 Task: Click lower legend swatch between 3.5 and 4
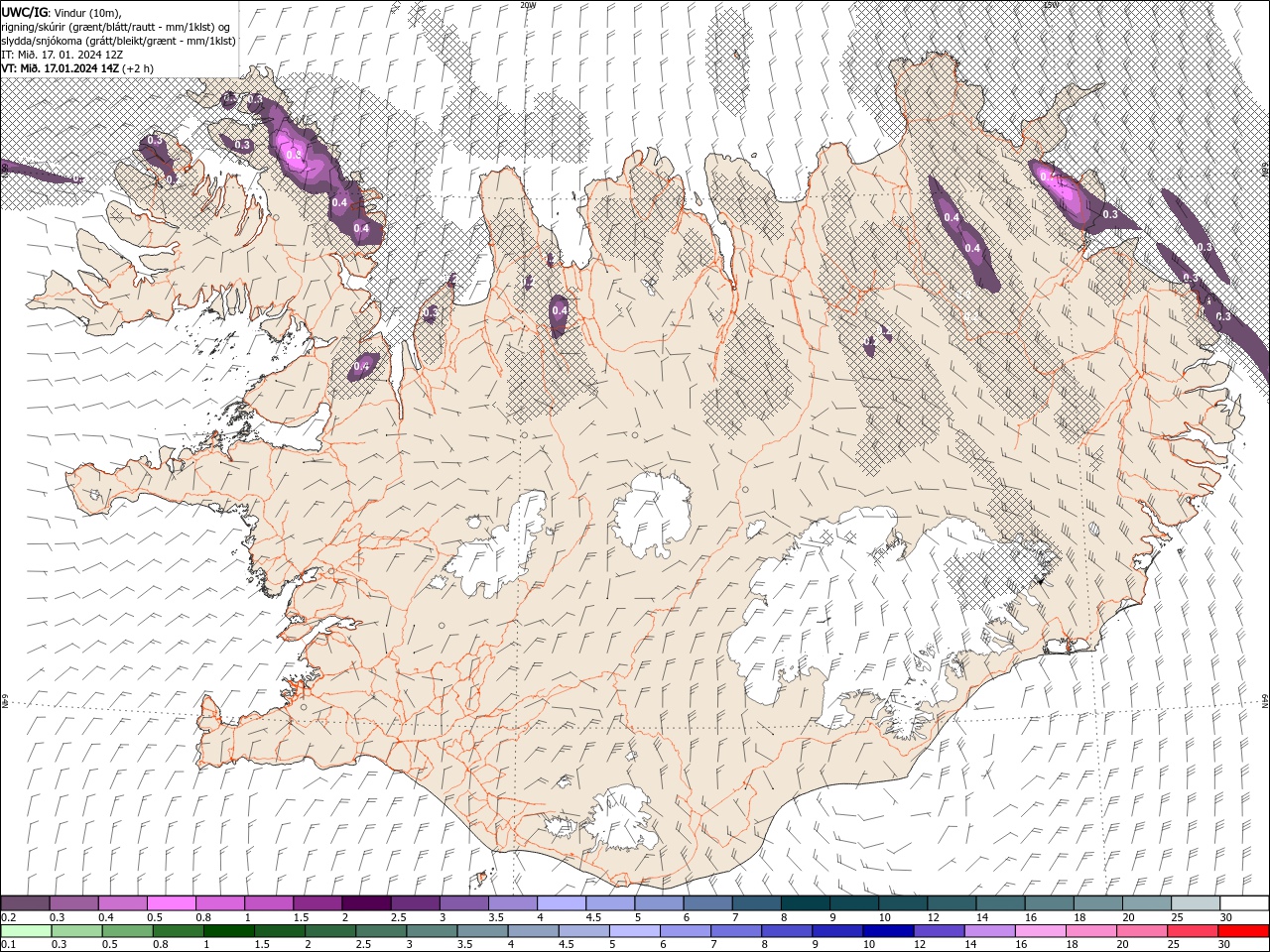[x=481, y=931]
